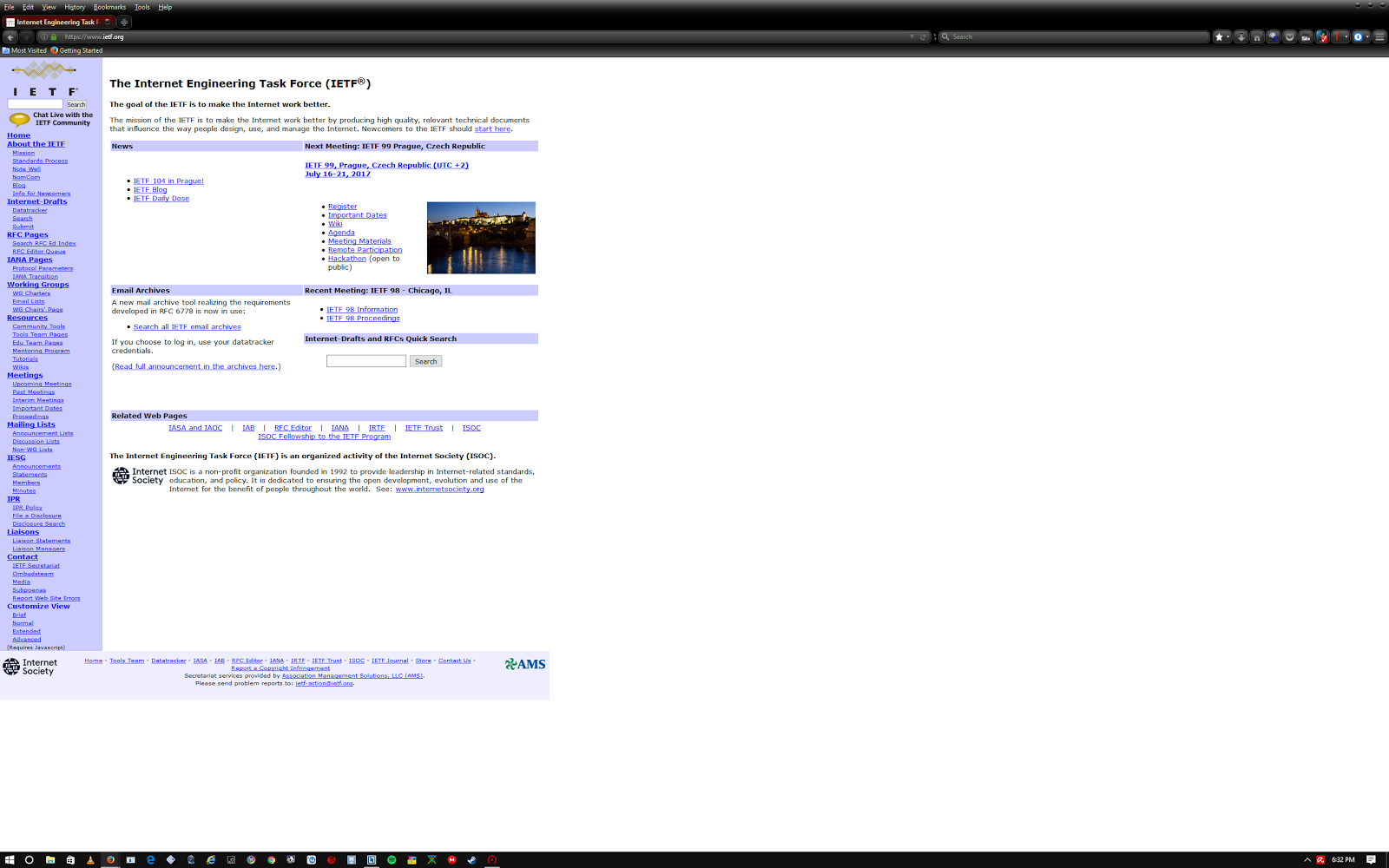
Task: Bookmark this page with the star icon
Action: (x=1219, y=36)
